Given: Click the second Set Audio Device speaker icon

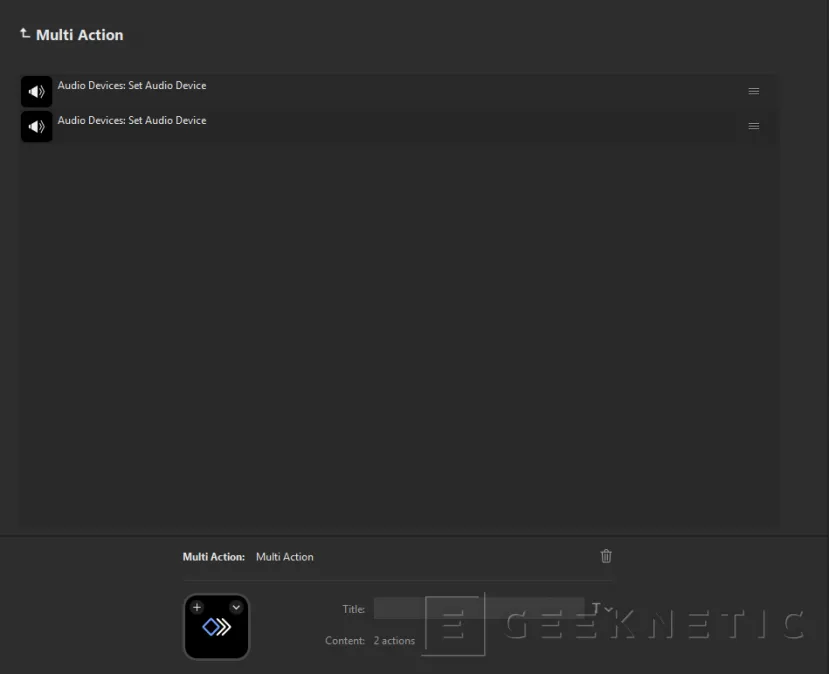Looking at the screenshot, I should [x=37, y=126].
